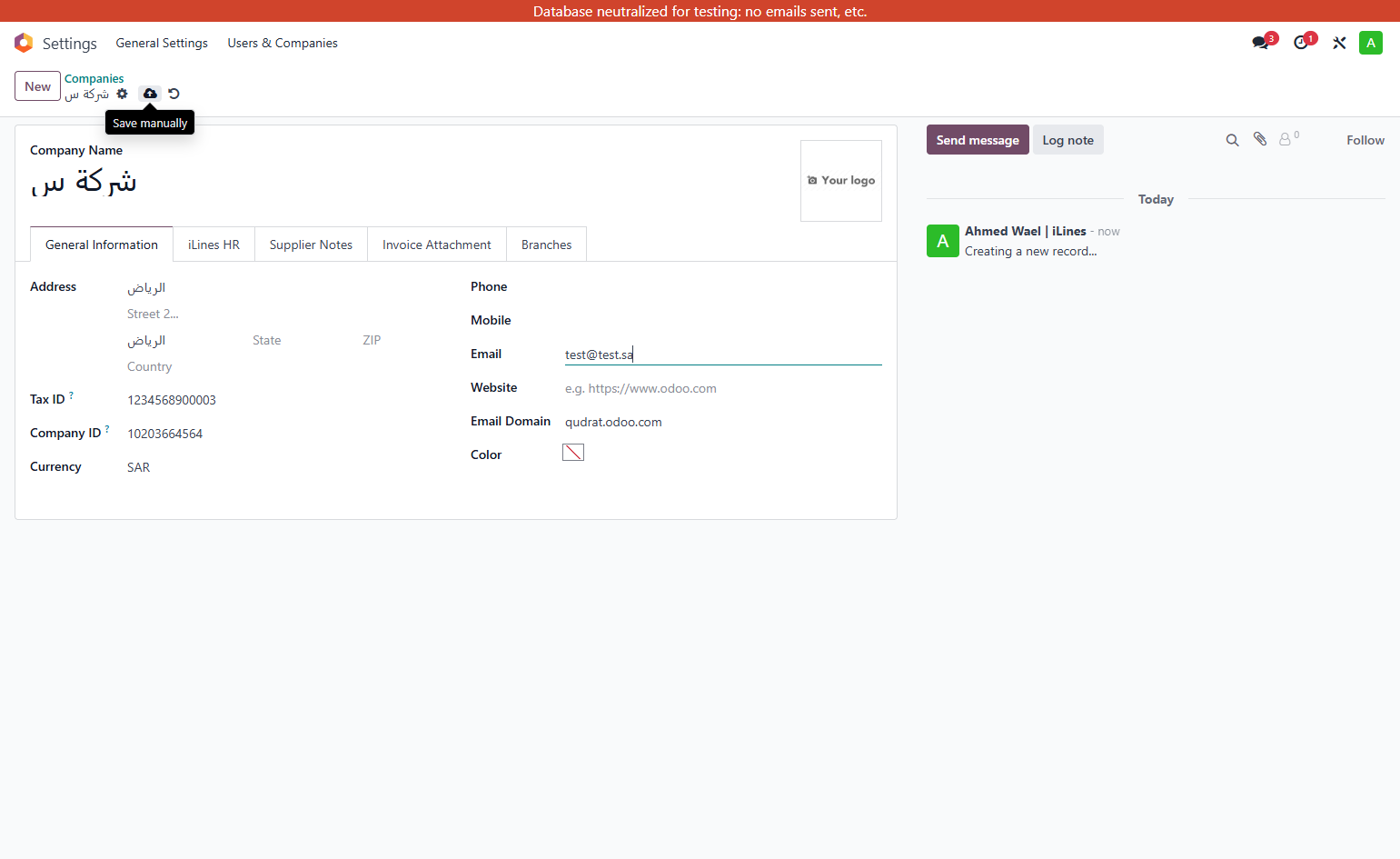1400x859 pixels.
Task: Open the user avatar menu
Action: [1371, 43]
